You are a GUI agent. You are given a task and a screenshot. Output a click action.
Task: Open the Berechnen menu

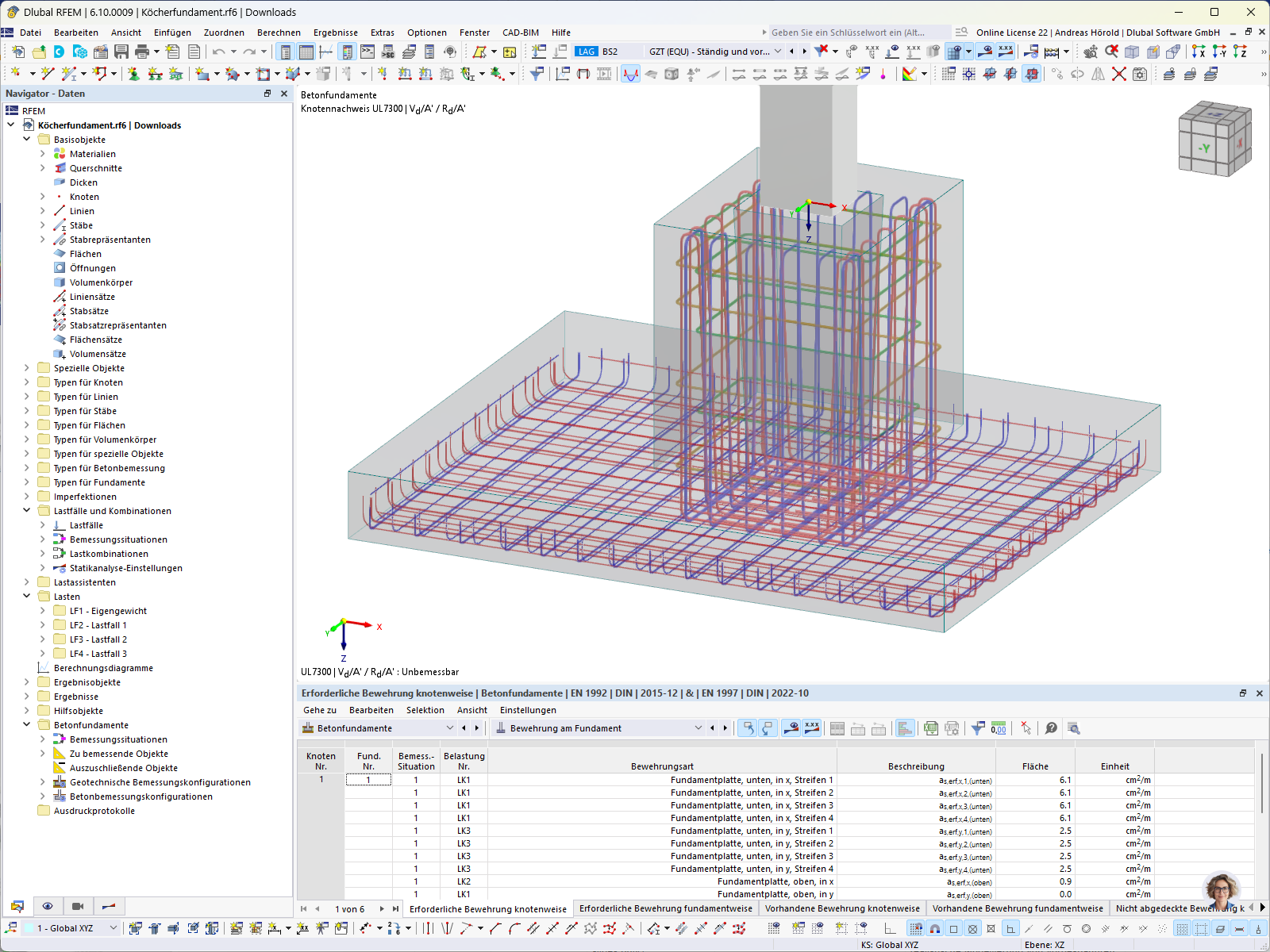[279, 33]
